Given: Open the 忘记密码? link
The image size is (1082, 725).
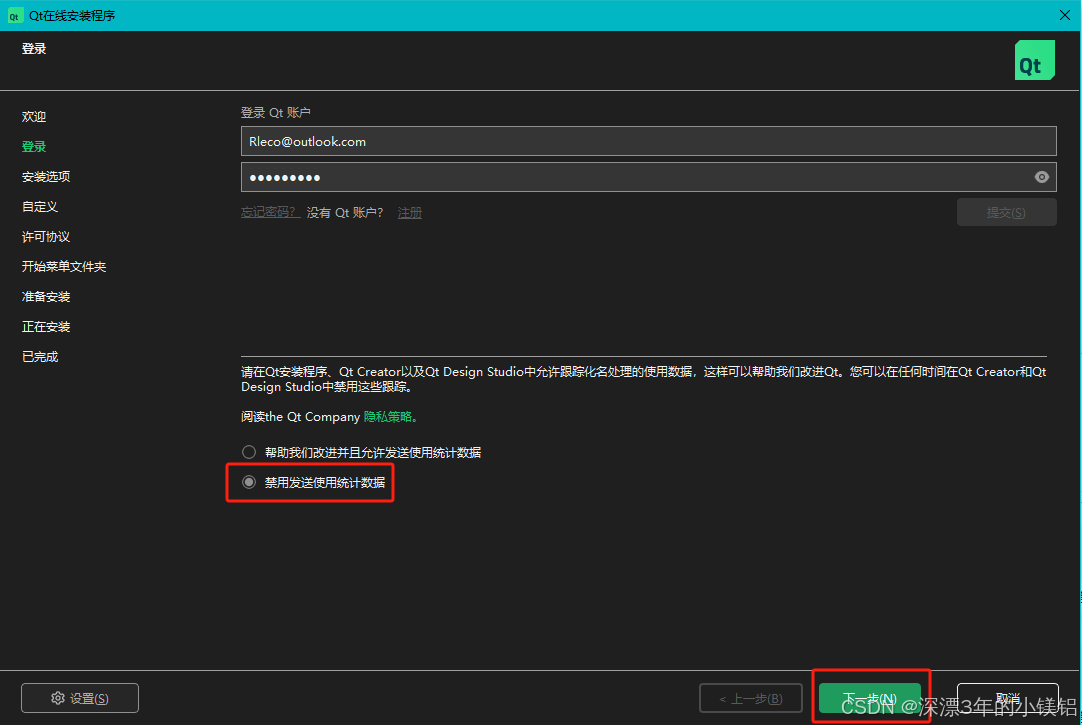Looking at the screenshot, I should click(270, 212).
